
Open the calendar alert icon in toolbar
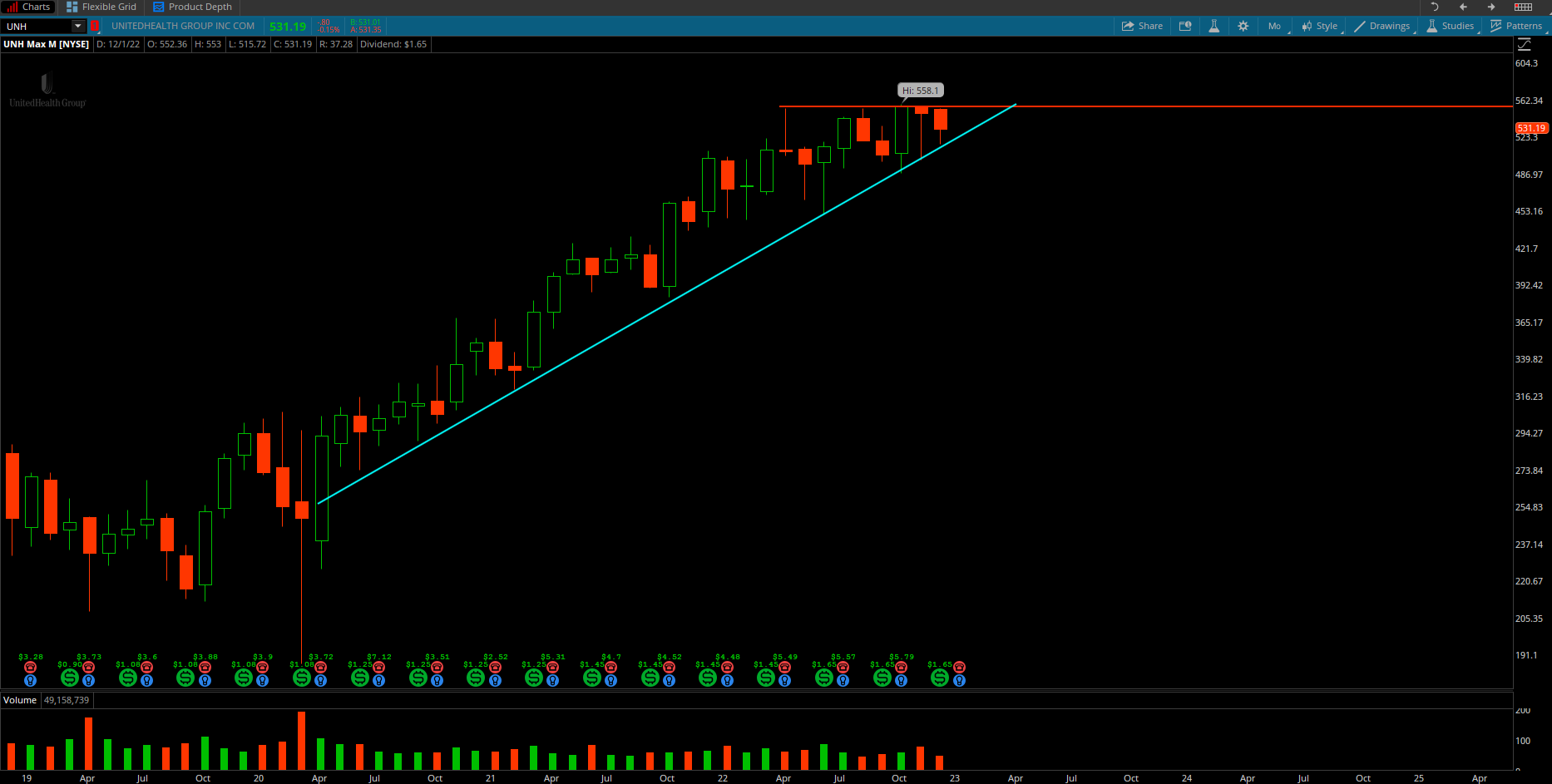tap(1185, 26)
